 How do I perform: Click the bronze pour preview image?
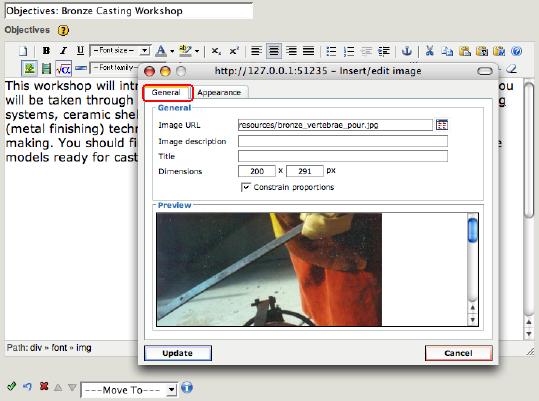click(x=269, y=269)
